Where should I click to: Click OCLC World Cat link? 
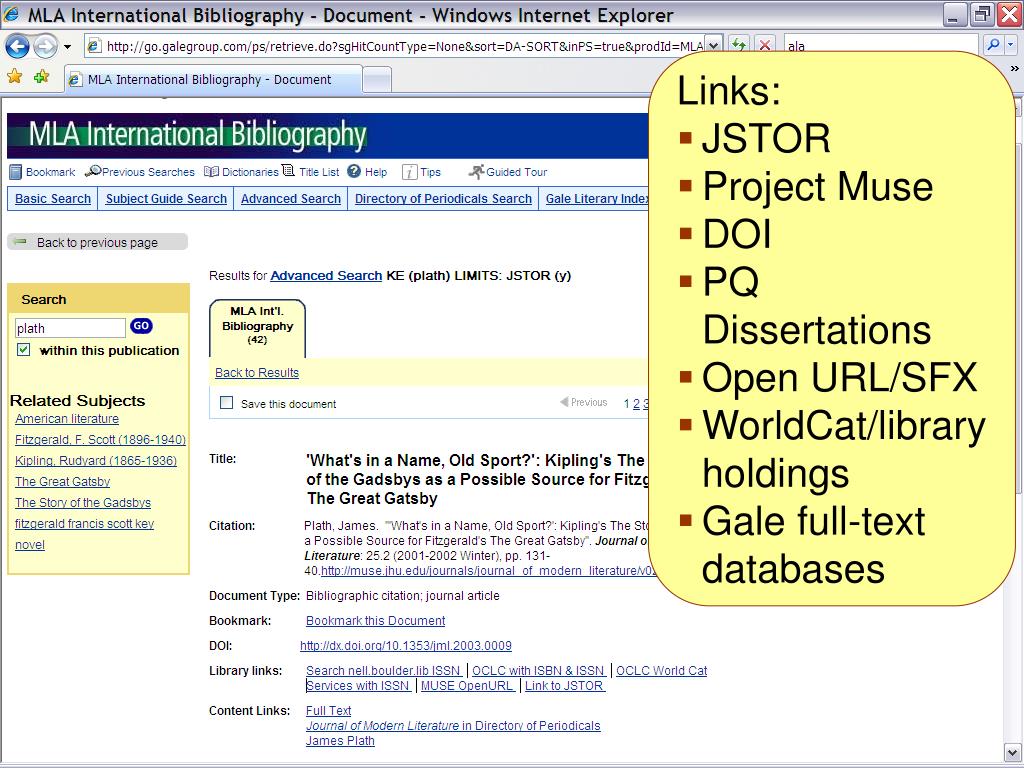(x=662, y=670)
